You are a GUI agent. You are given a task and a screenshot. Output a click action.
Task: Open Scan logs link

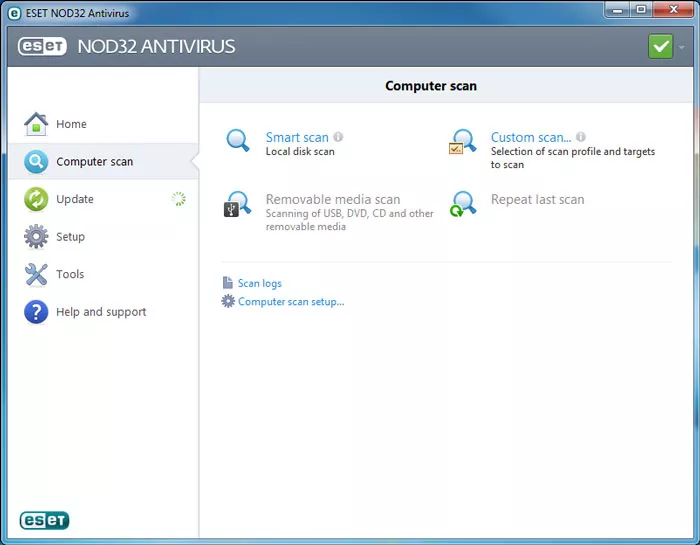pos(260,283)
